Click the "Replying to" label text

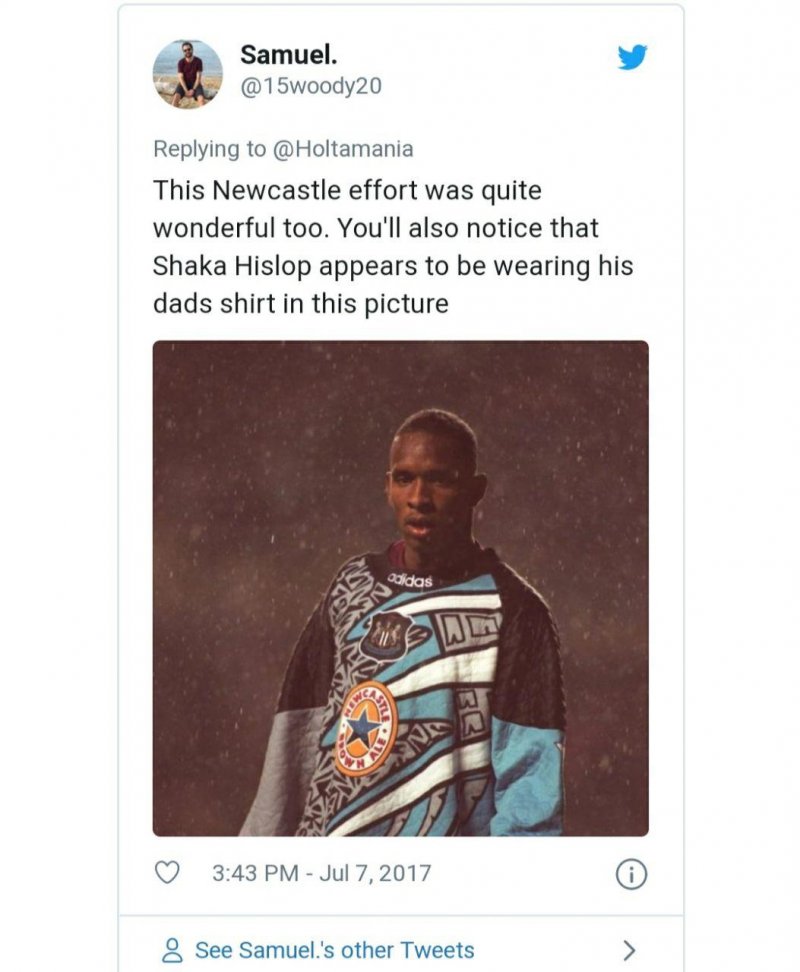click(210, 149)
